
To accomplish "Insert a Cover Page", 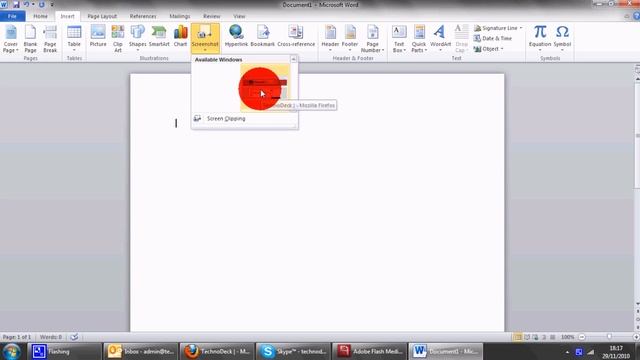I will point(11,39).
